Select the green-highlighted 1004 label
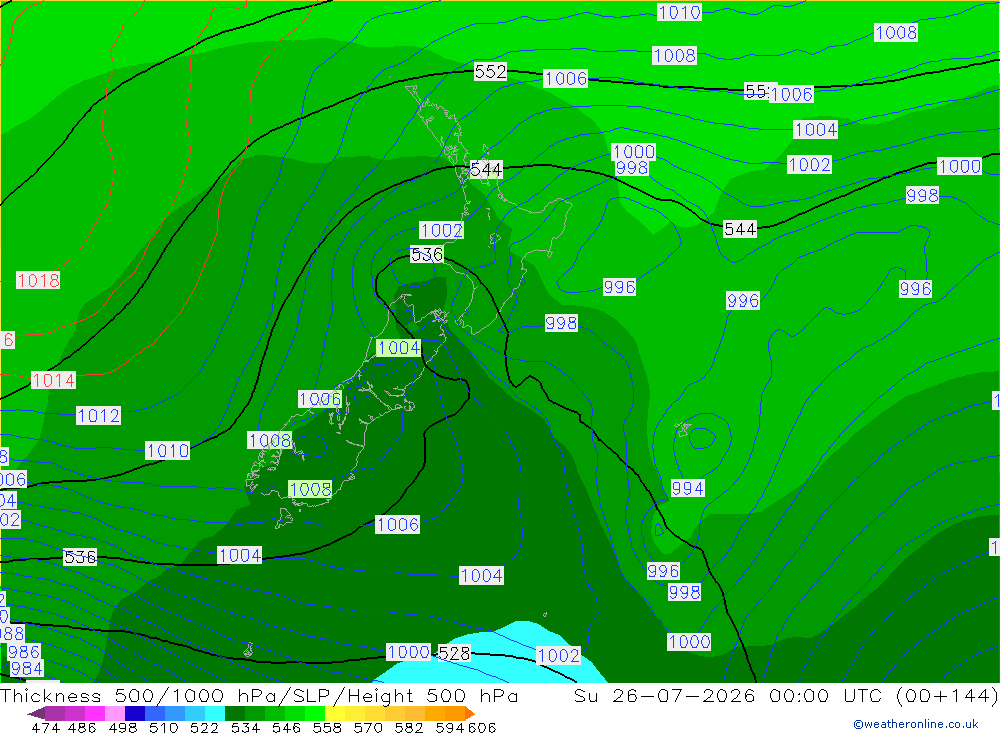Screen dimensions: 1000x733 (x=399, y=348)
